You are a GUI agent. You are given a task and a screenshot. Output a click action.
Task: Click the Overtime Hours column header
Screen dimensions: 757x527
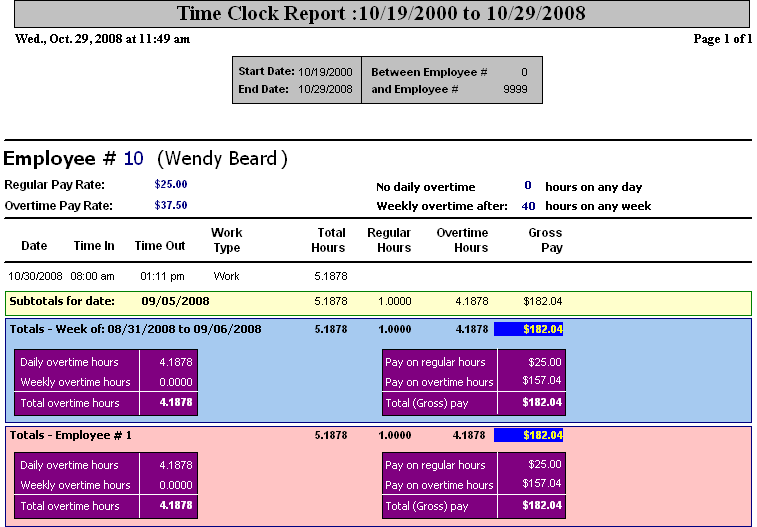[463, 240]
